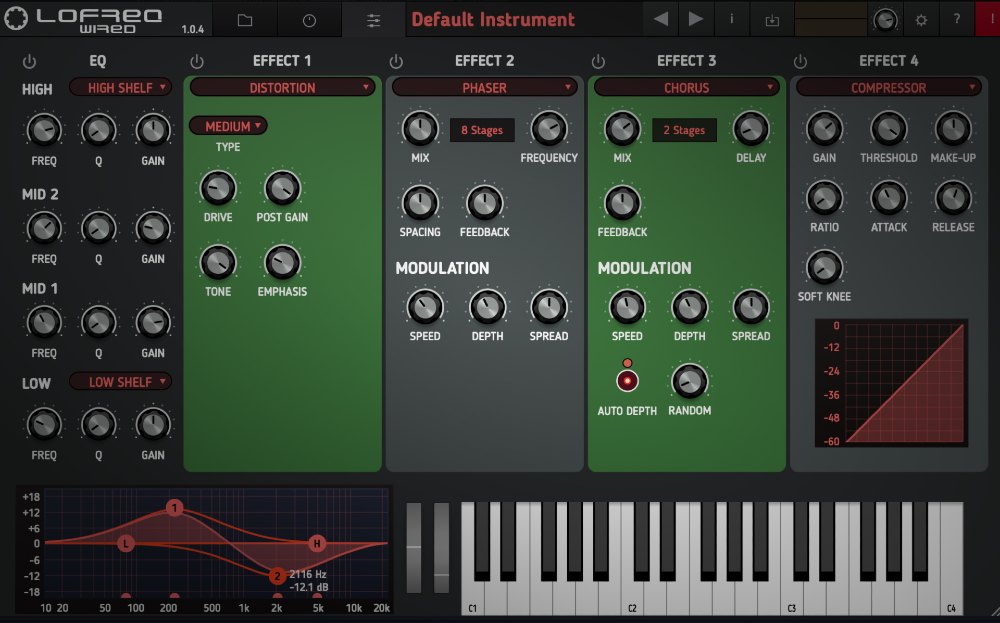Change the MEDIUM distortion type dropdown
This screenshot has height=623, width=1000.
pos(228,126)
